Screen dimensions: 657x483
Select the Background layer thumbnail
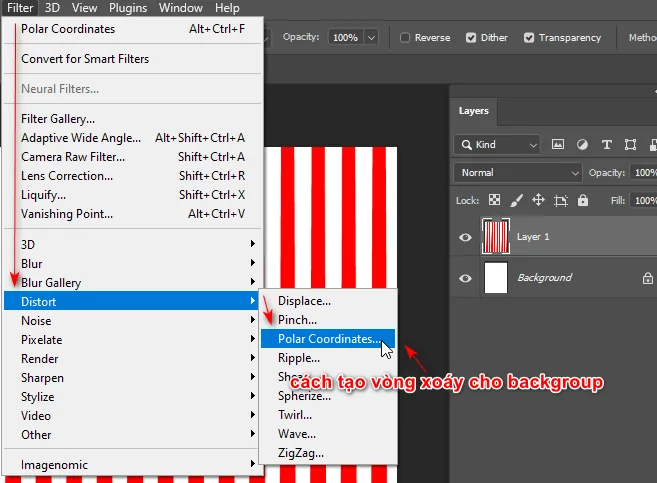click(x=496, y=277)
